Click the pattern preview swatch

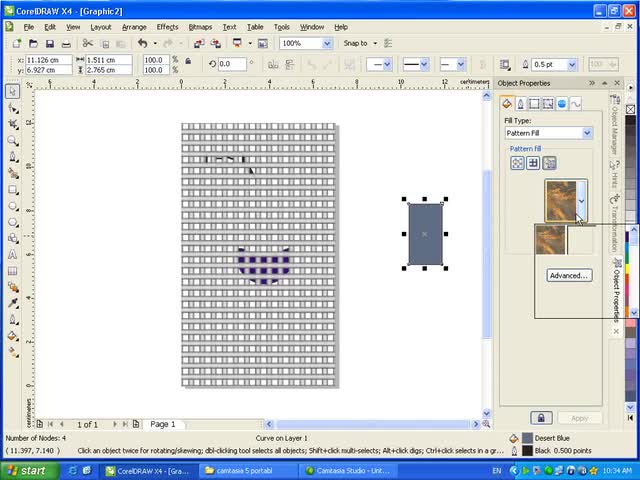click(560, 199)
